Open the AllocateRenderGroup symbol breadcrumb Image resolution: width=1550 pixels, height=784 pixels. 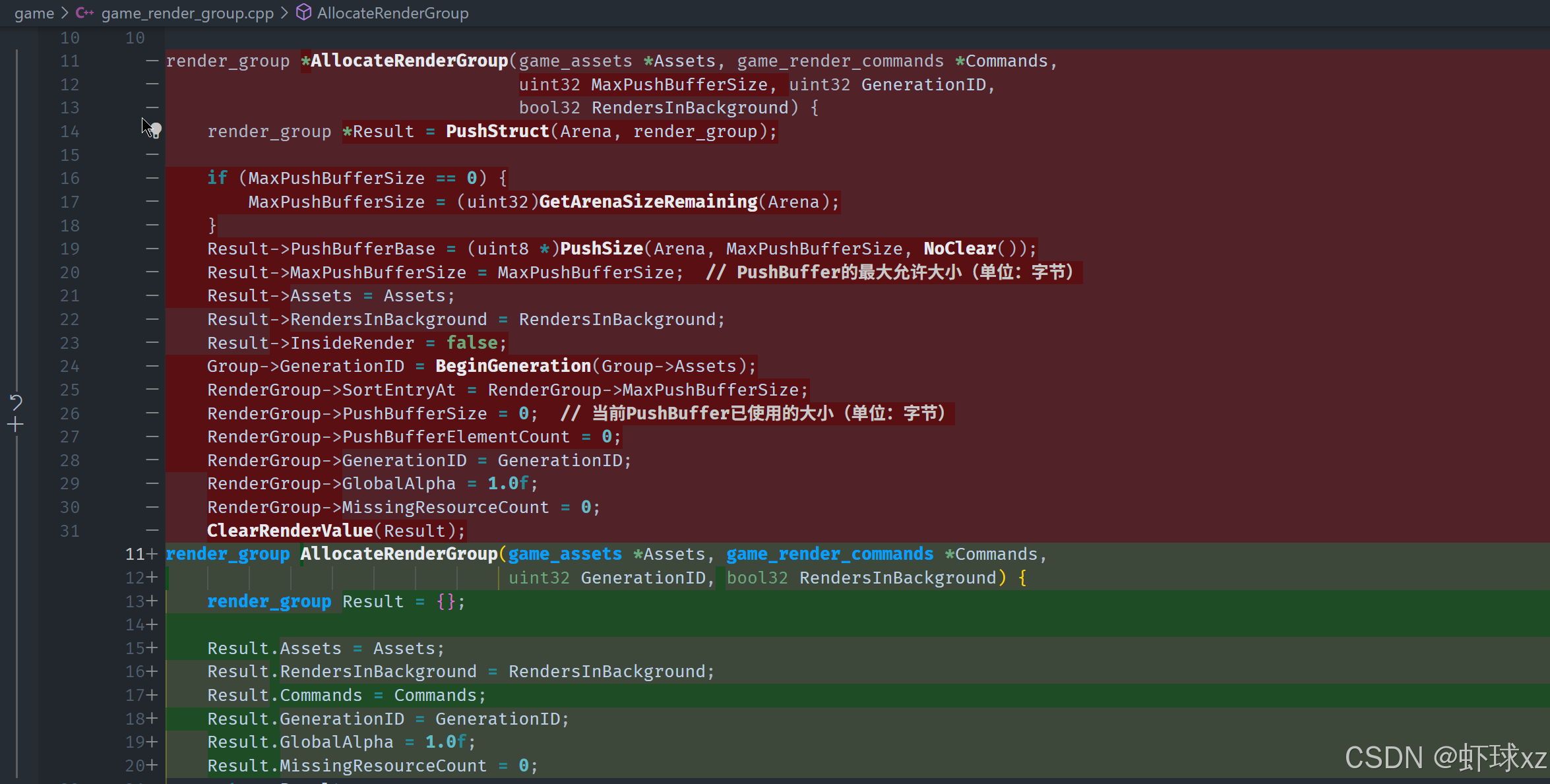click(x=392, y=13)
